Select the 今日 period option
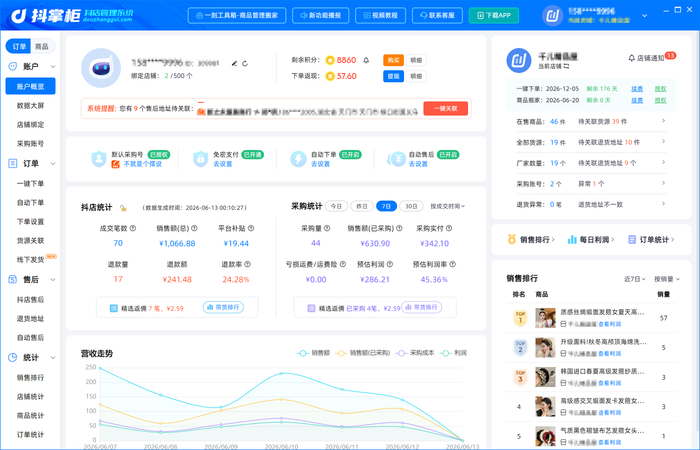Viewport: 700px width, 450px height. [336, 206]
